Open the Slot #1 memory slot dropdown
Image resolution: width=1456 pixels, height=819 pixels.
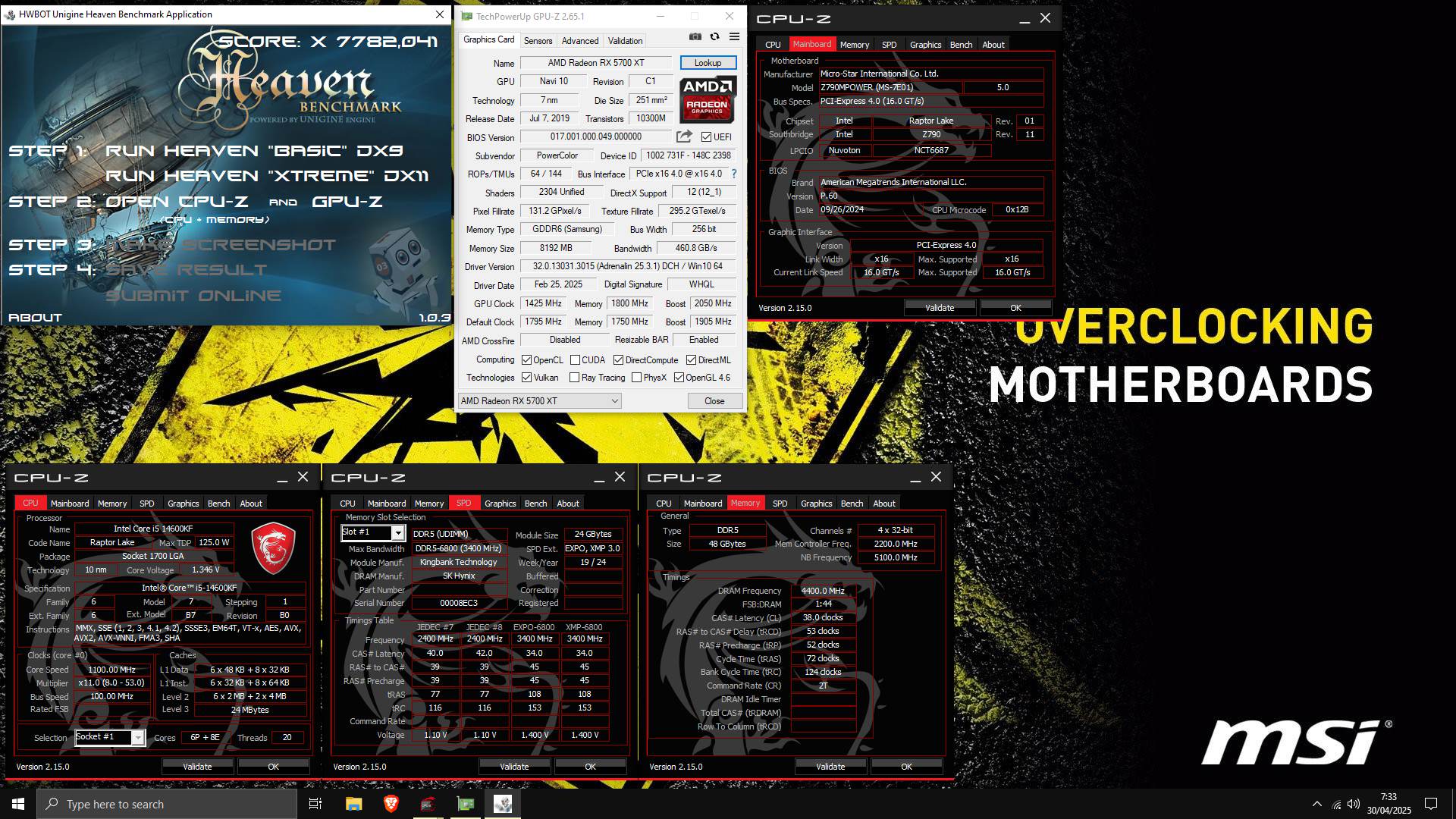click(372, 532)
